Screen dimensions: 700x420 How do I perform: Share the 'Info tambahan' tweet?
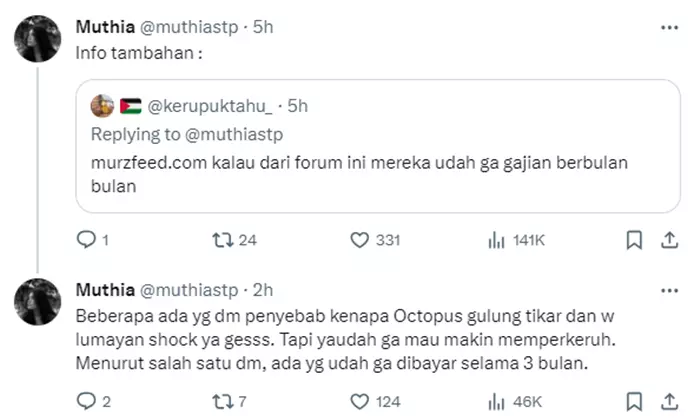pyautogui.click(x=669, y=240)
